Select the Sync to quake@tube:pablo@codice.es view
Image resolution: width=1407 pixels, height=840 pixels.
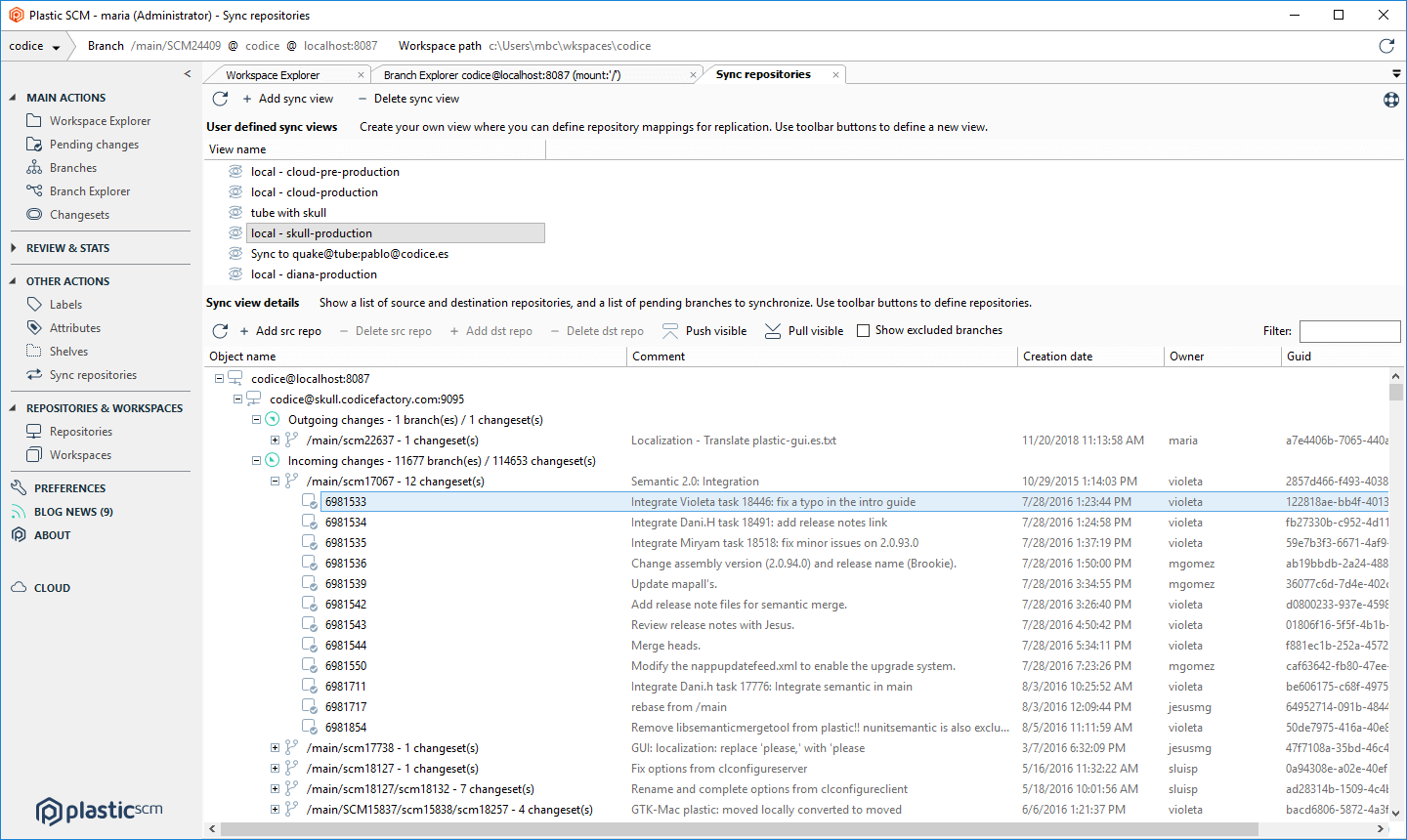pyautogui.click(x=350, y=254)
